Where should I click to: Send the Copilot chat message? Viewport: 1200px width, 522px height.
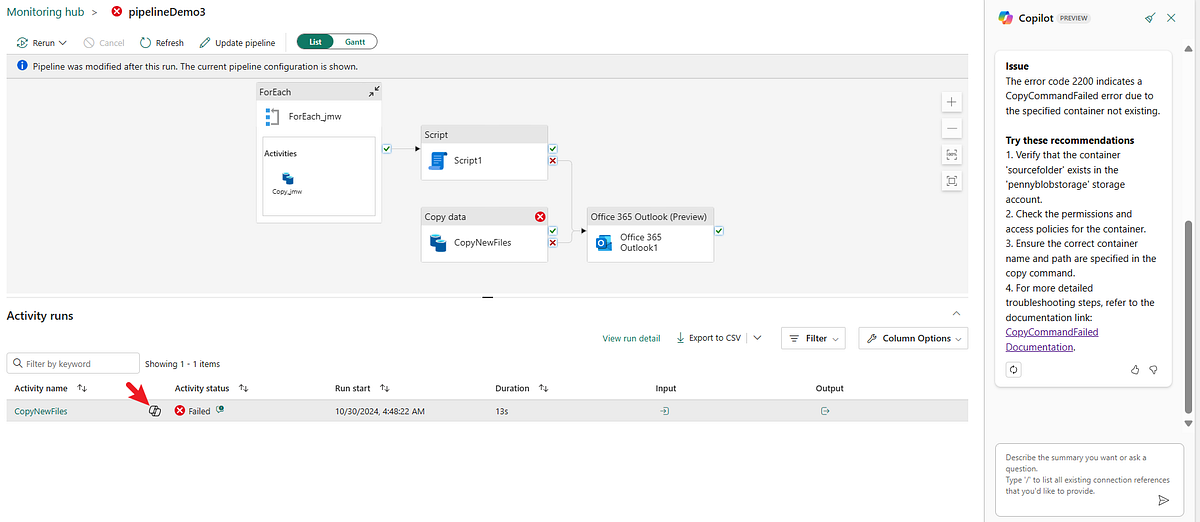pos(1163,500)
